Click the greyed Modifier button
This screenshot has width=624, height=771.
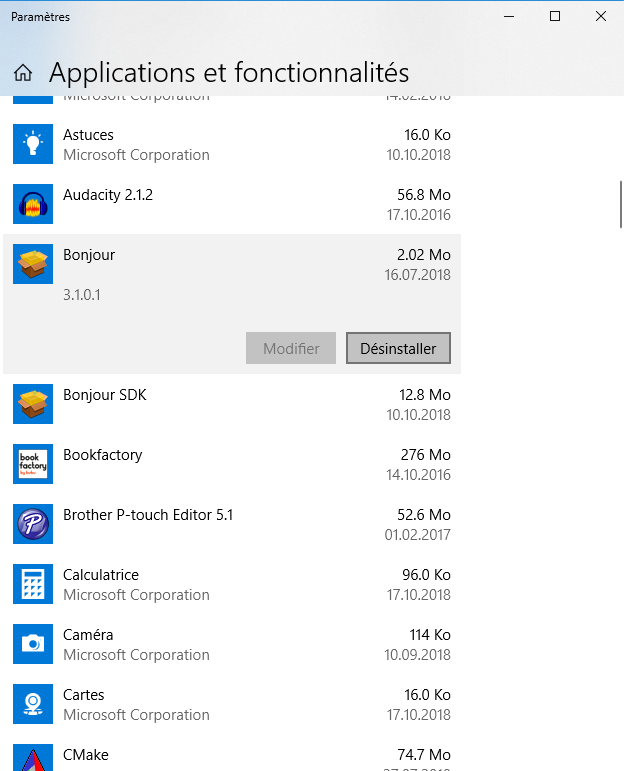(291, 348)
